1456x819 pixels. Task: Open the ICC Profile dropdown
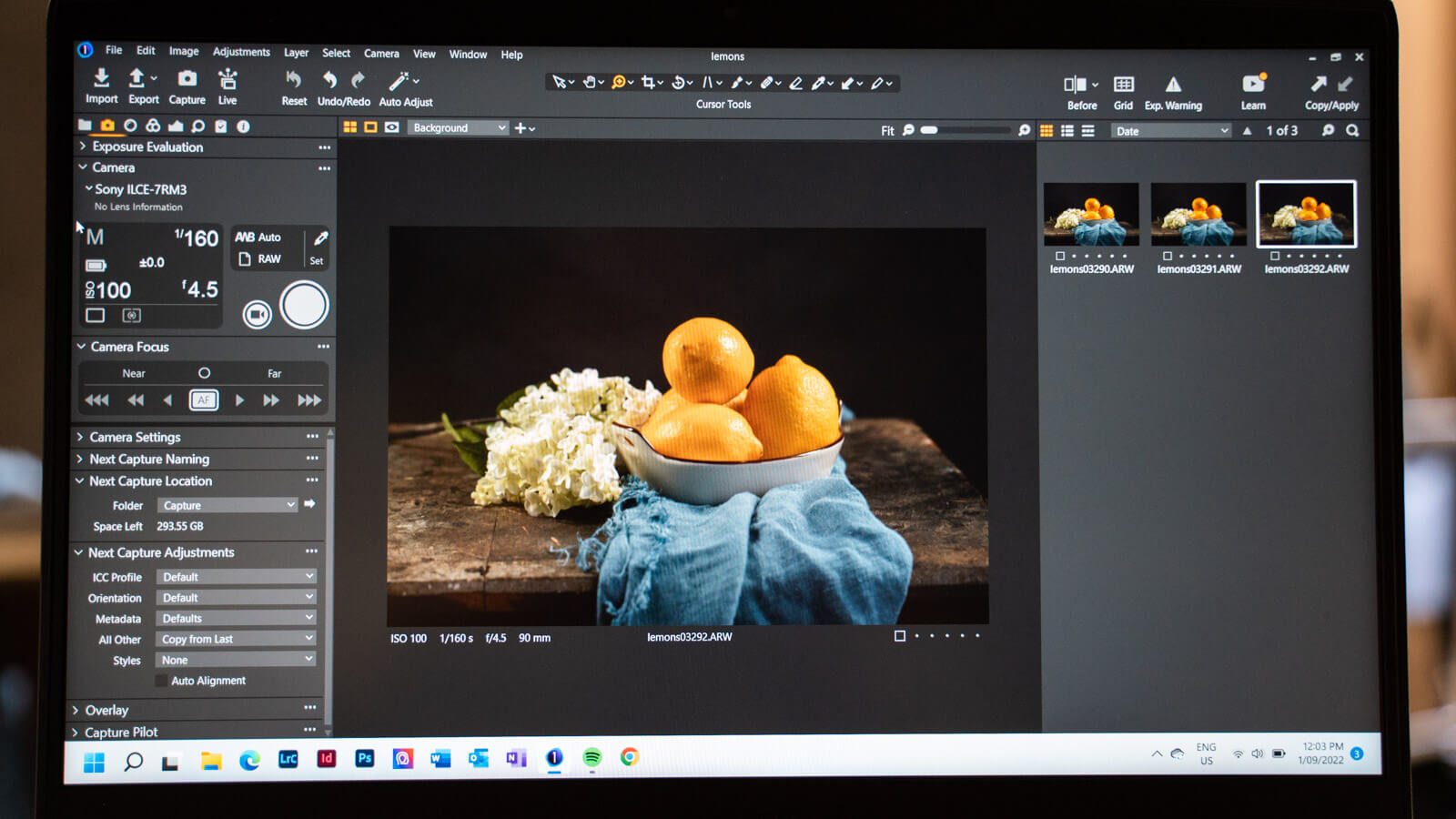point(236,577)
